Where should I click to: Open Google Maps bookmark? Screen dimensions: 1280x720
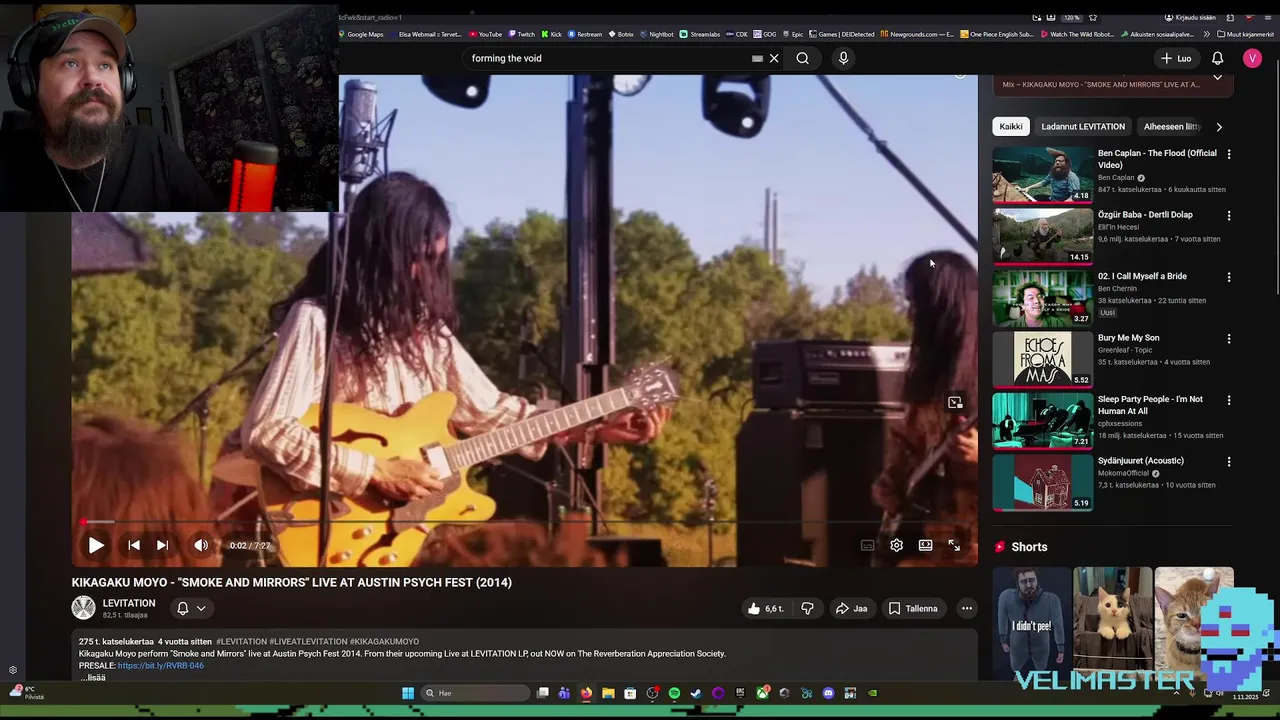click(x=361, y=34)
